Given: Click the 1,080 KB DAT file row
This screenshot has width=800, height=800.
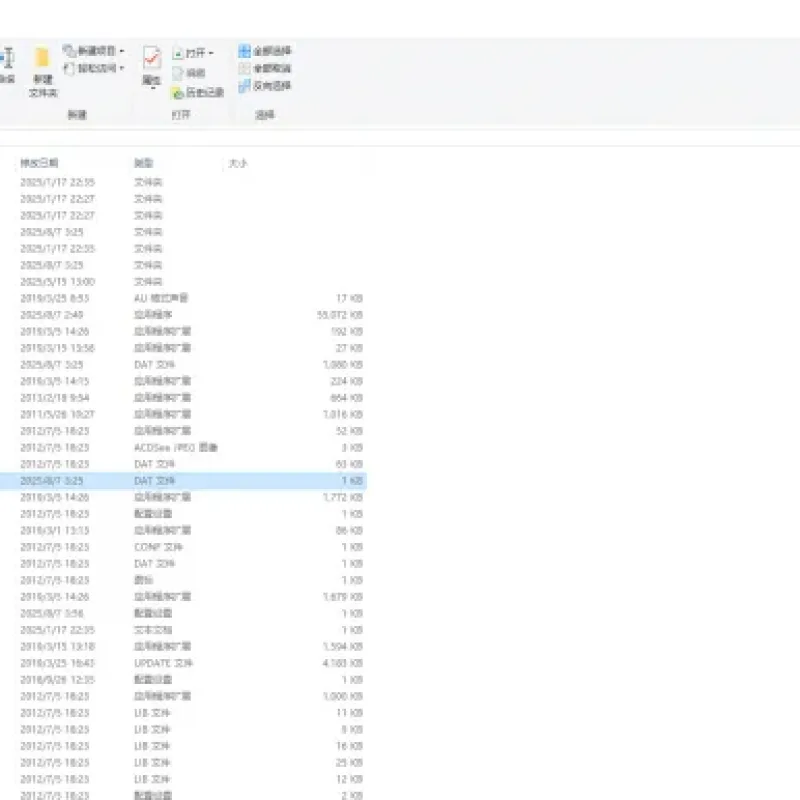Looking at the screenshot, I should (183, 365).
